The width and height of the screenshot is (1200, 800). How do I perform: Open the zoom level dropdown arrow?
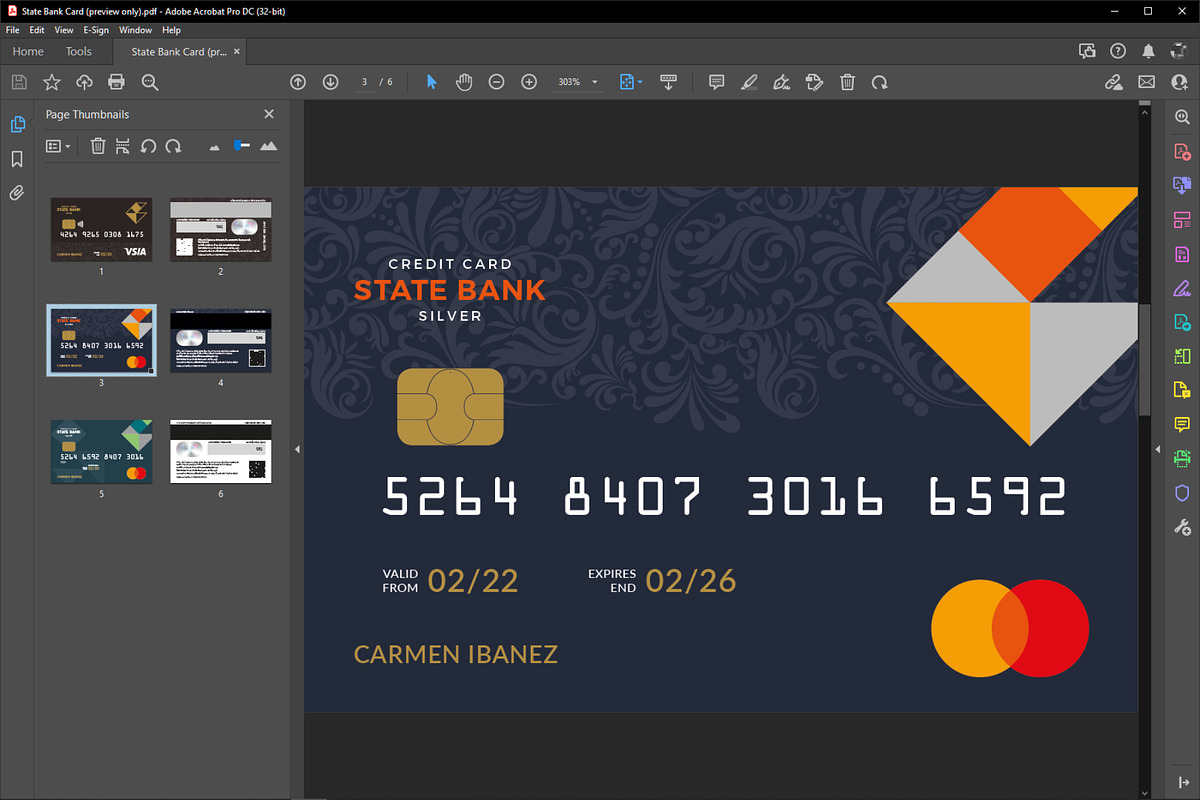click(595, 82)
